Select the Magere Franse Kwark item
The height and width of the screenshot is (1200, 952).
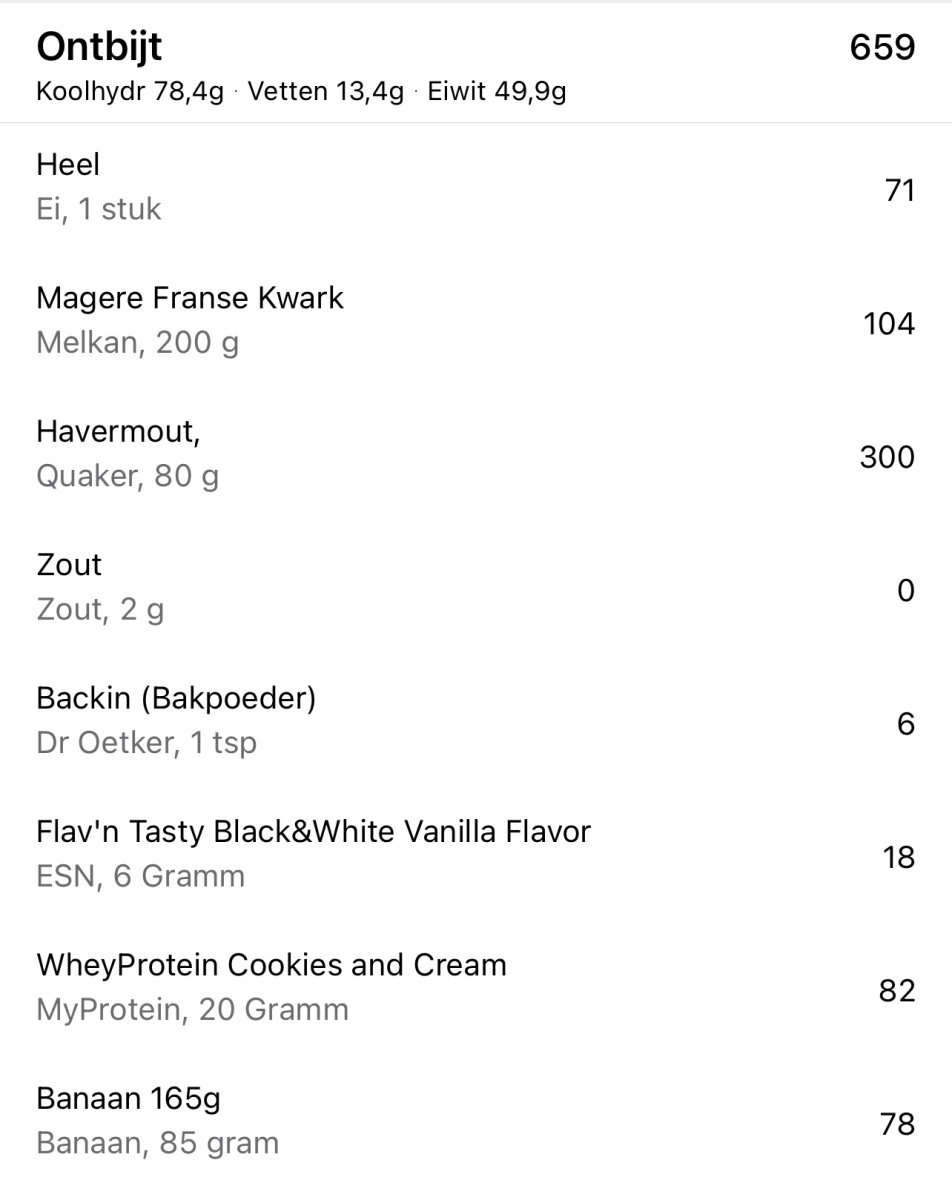pos(190,298)
